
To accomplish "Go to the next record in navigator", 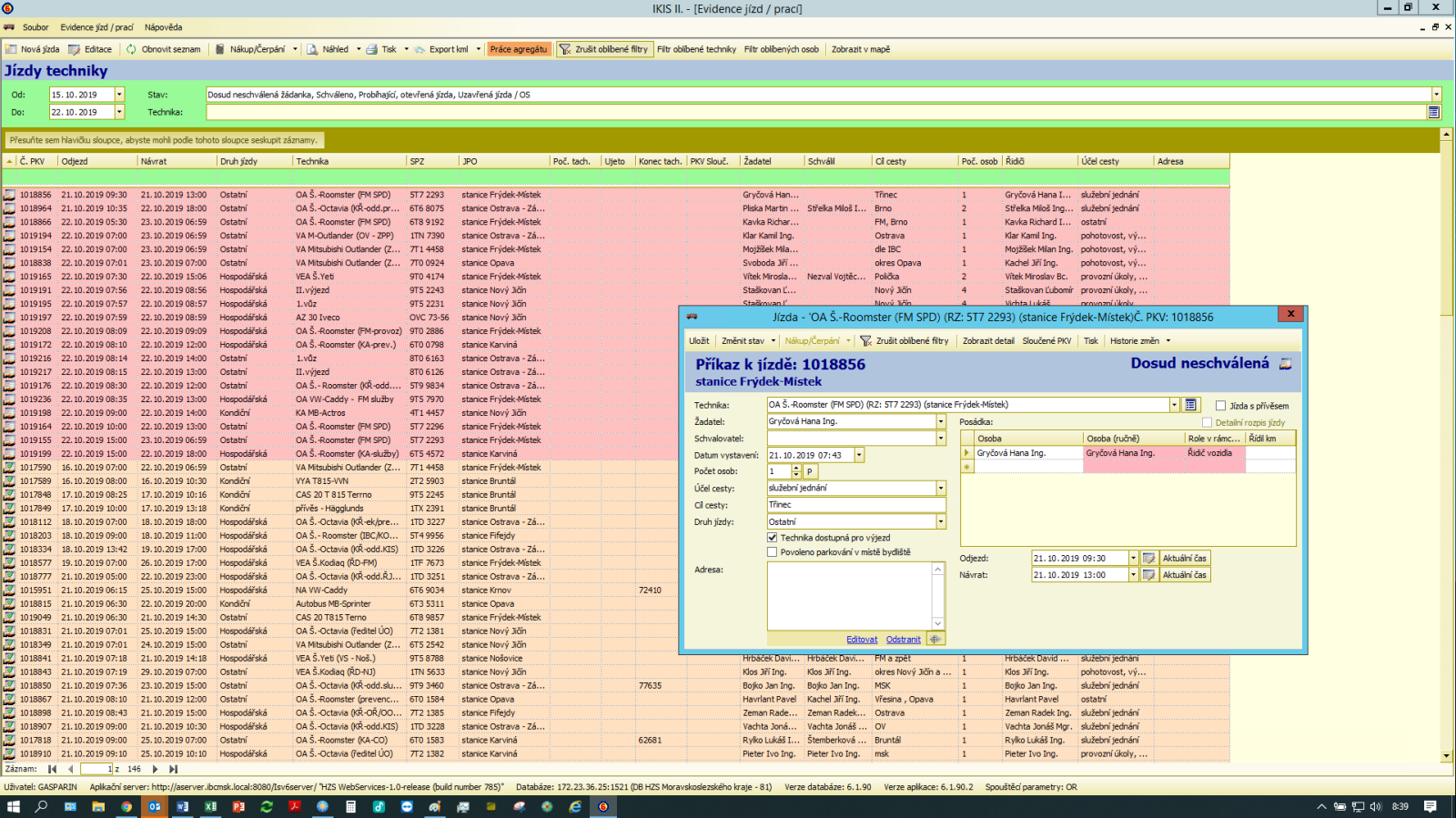I will coord(155,769).
